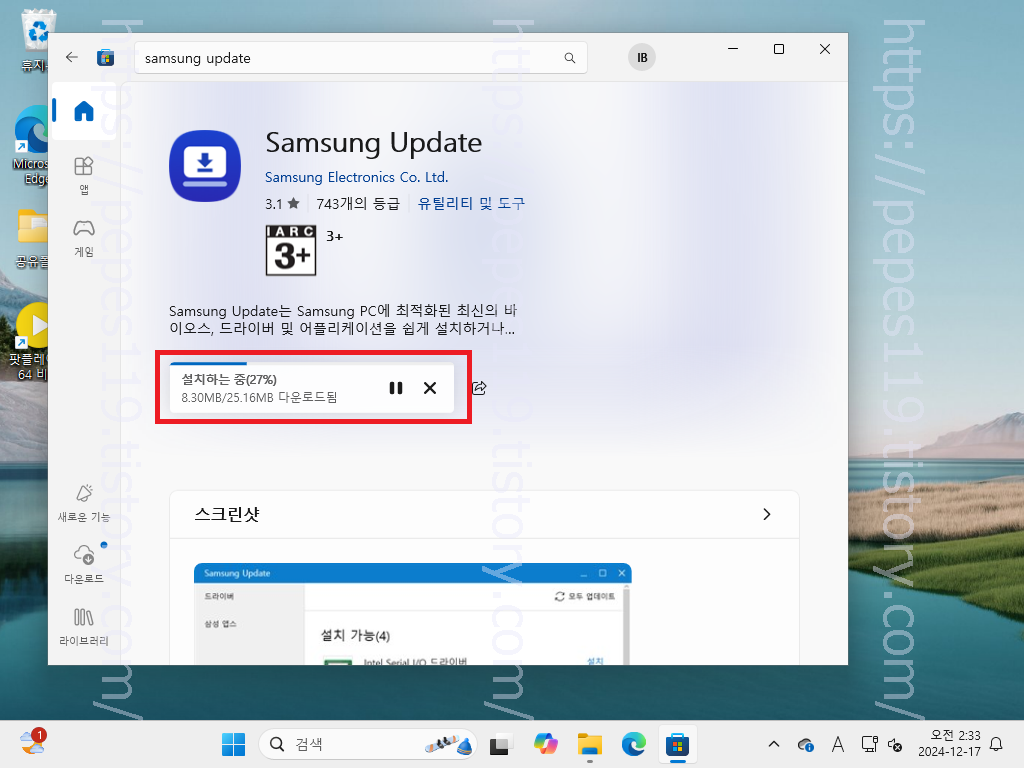Image resolution: width=1024 pixels, height=768 pixels.
Task: Click the app description text
Action: [342, 319]
